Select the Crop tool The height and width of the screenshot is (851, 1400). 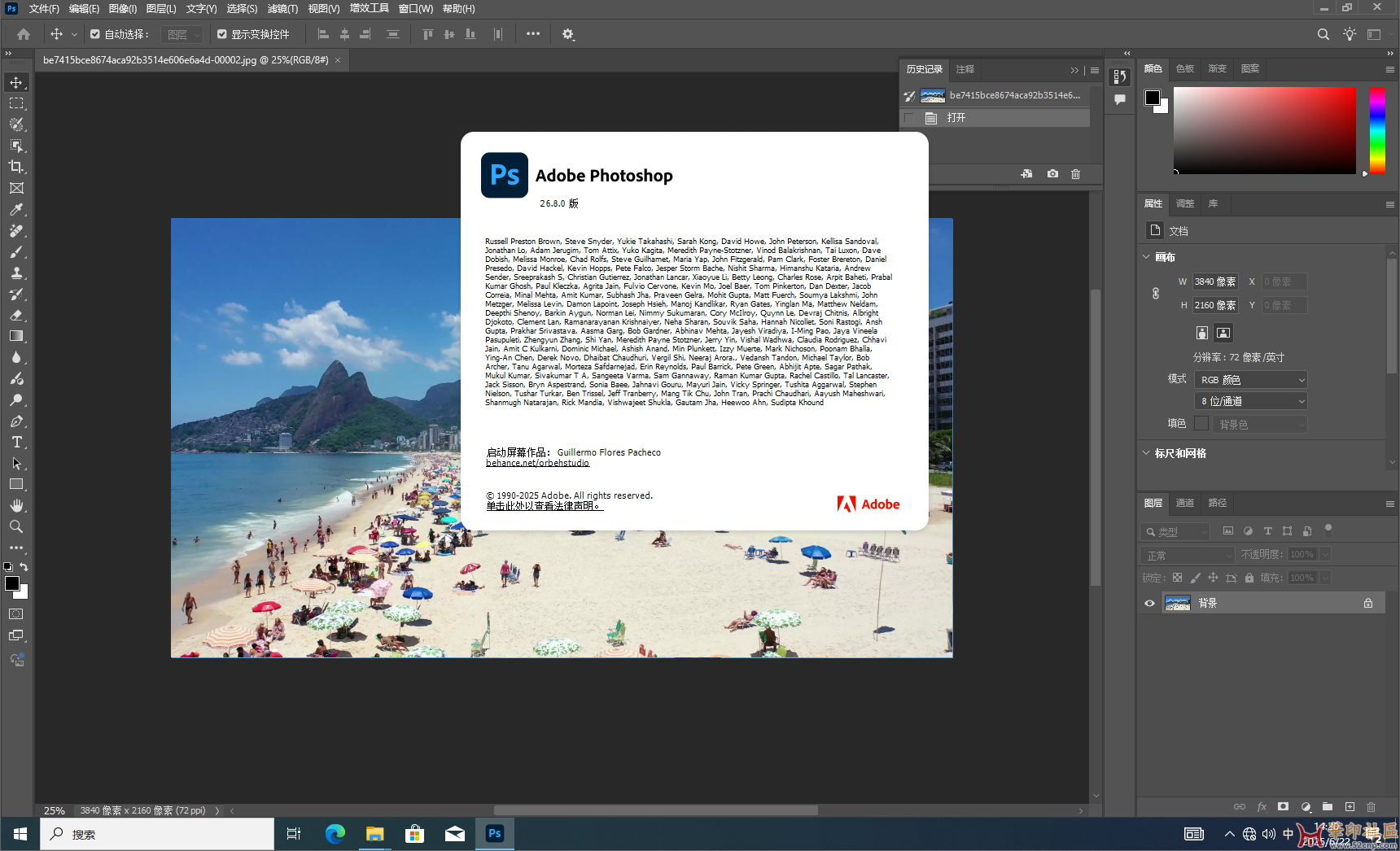[x=16, y=167]
